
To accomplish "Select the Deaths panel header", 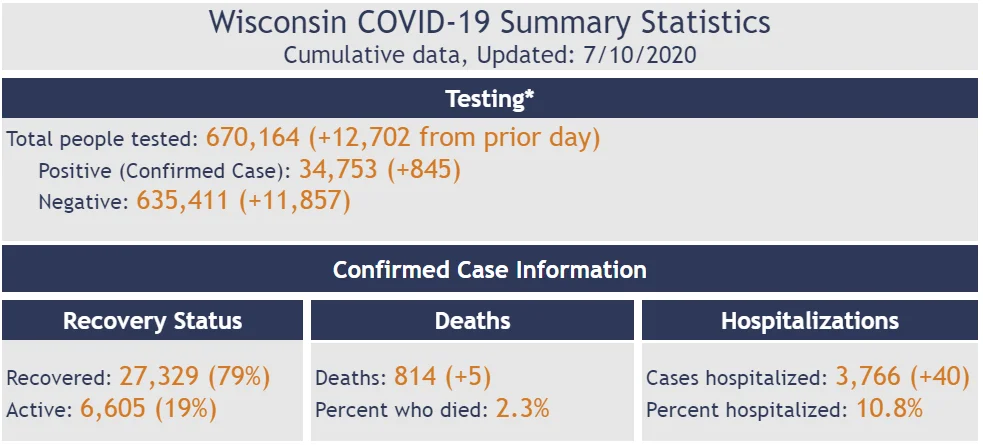I will [472, 320].
